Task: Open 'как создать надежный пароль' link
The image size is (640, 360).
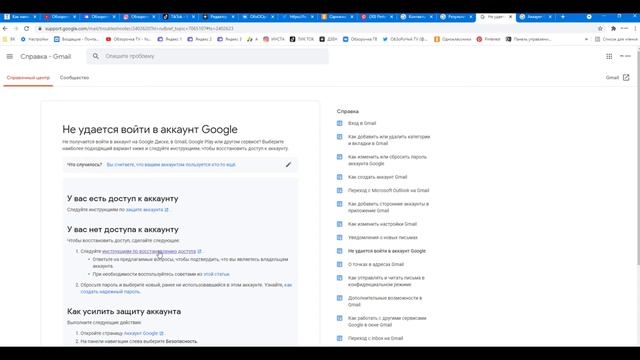Action: (x=186, y=288)
